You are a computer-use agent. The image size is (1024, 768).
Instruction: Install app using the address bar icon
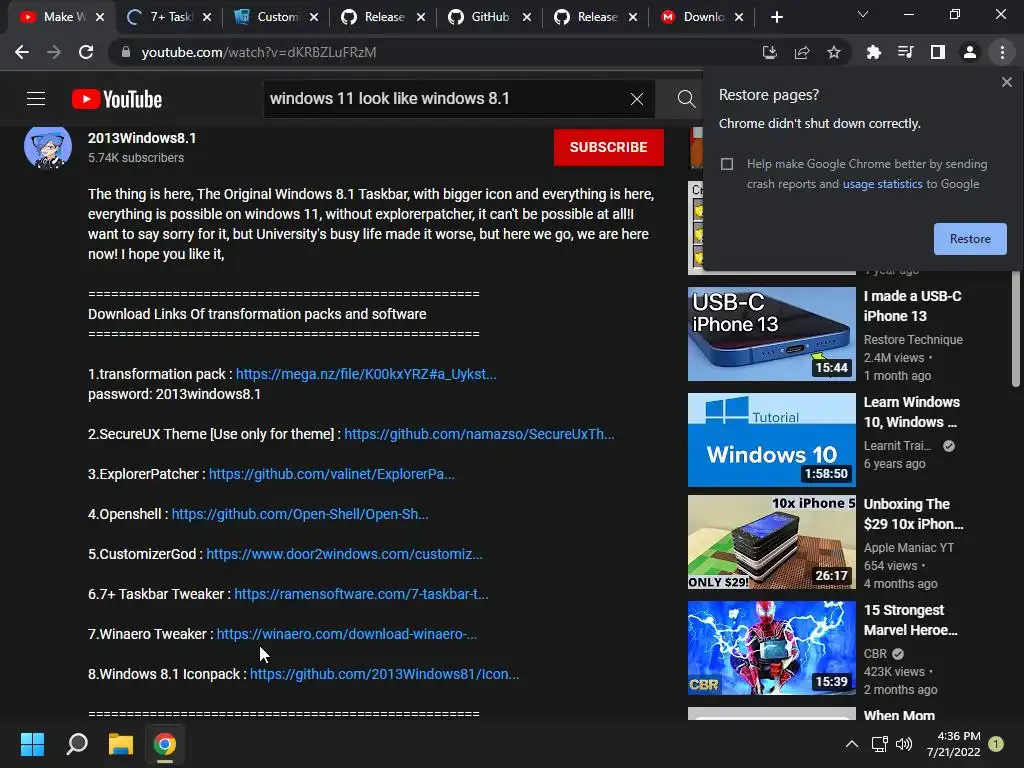tap(770, 52)
